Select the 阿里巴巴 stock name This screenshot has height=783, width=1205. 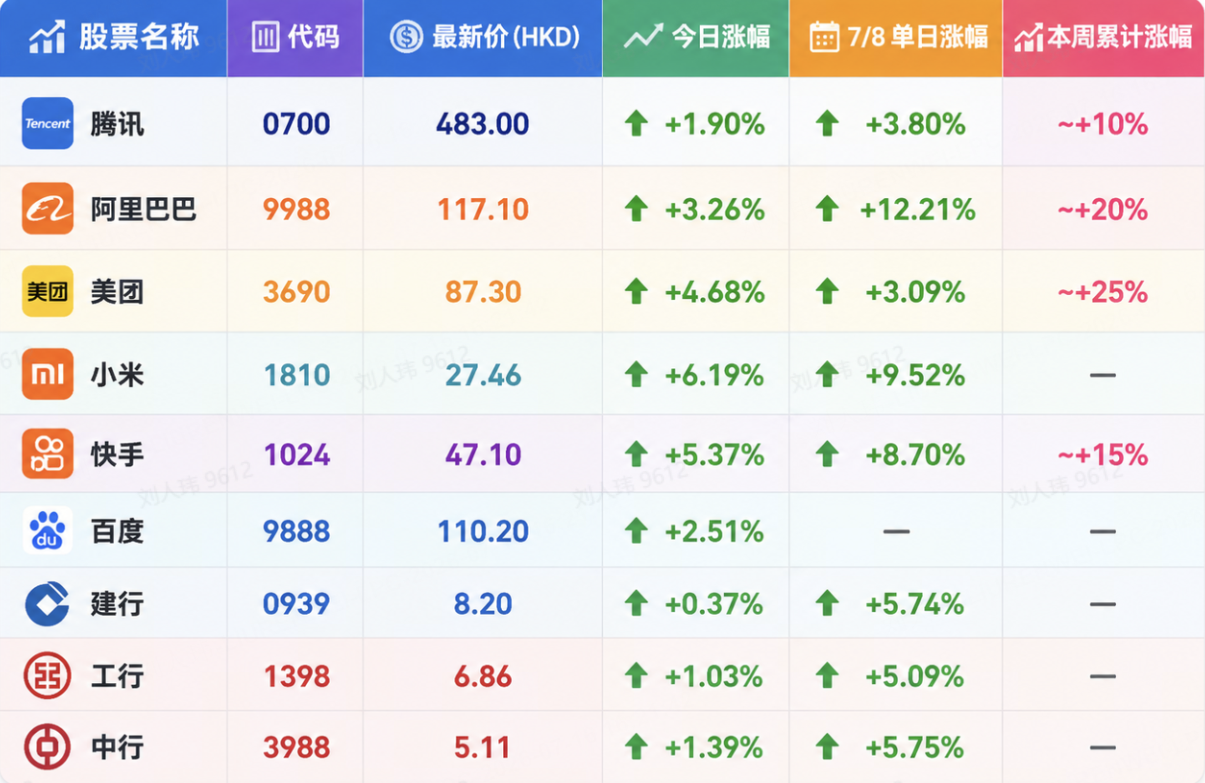[x=143, y=209]
